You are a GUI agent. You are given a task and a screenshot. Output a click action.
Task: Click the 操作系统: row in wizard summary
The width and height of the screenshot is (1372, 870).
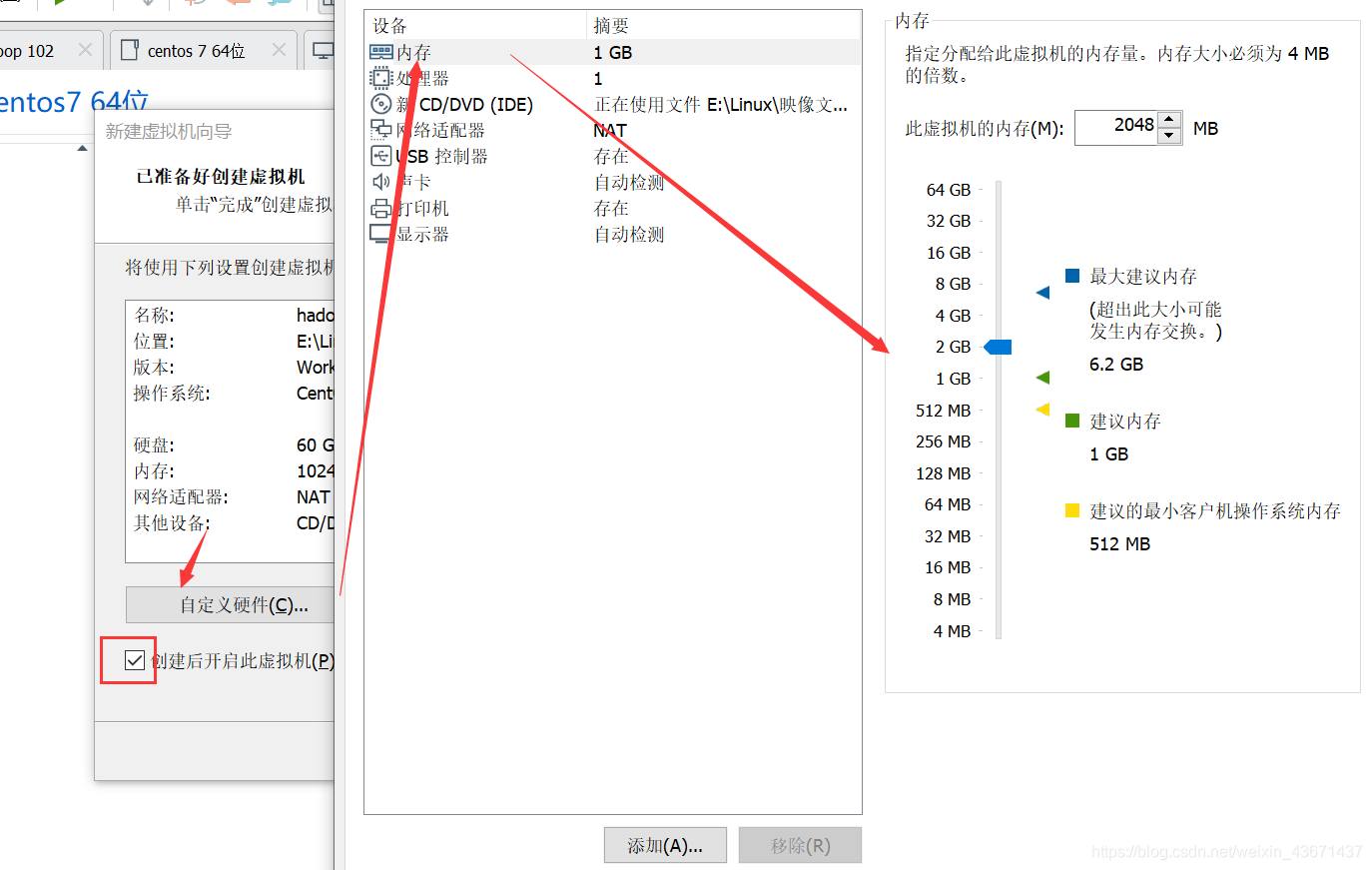[x=232, y=393]
